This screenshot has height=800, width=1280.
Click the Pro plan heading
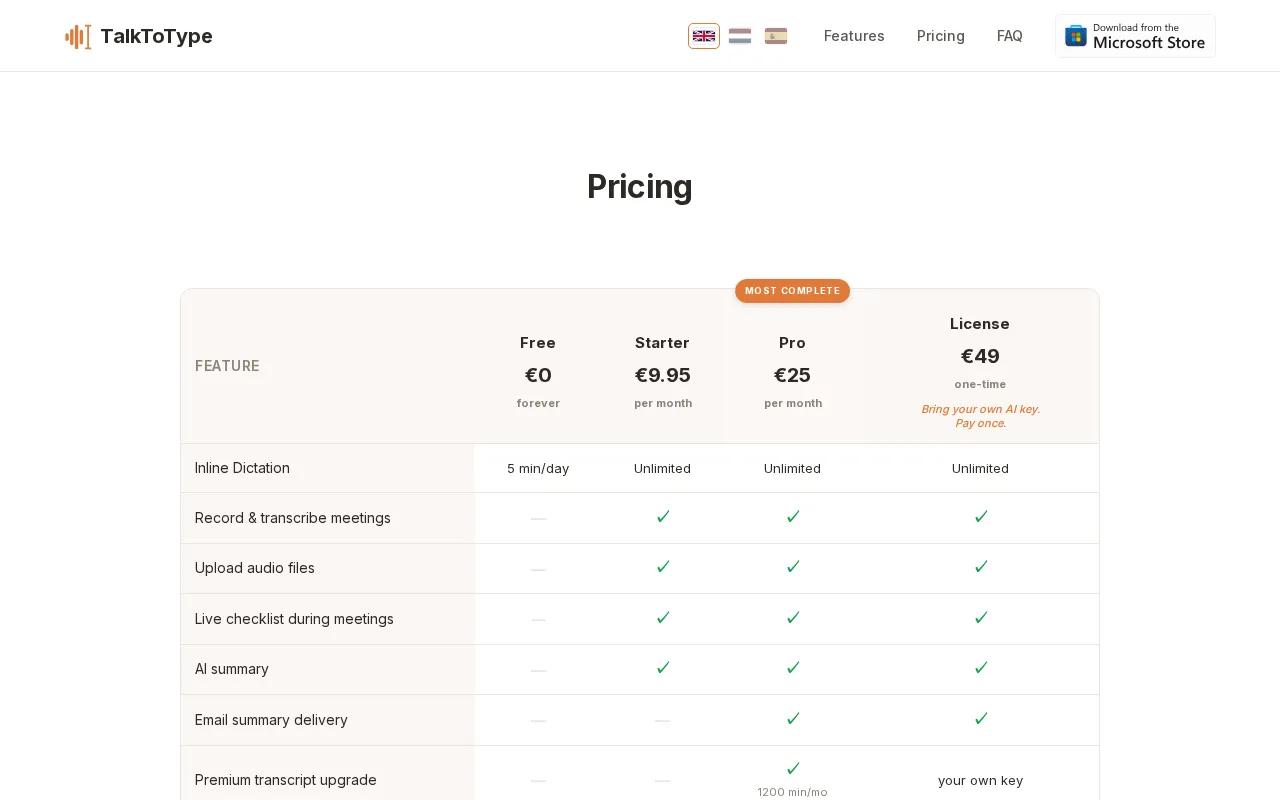[792, 343]
